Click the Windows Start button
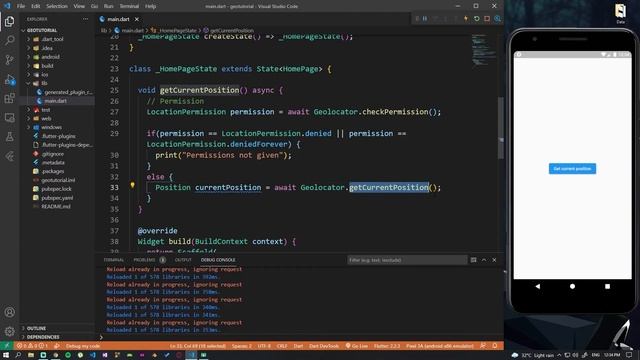The width and height of the screenshot is (640, 360). 6,355
